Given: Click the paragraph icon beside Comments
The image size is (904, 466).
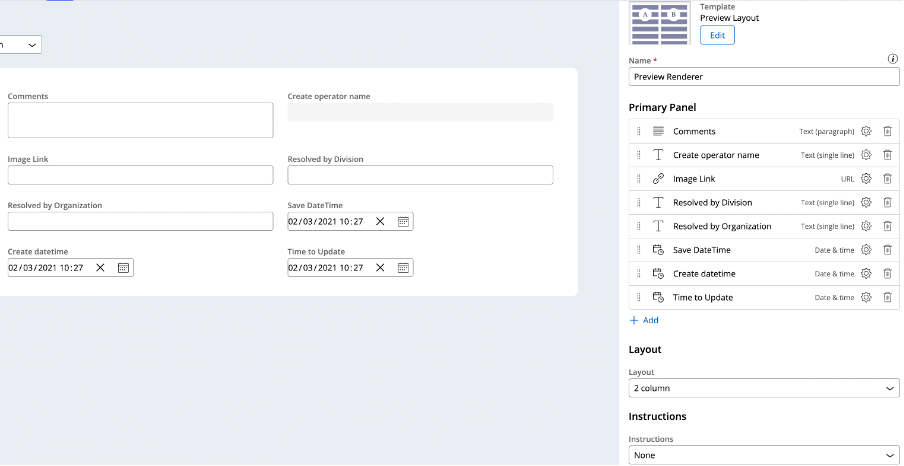Looking at the screenshot, I should pos(658,131).
